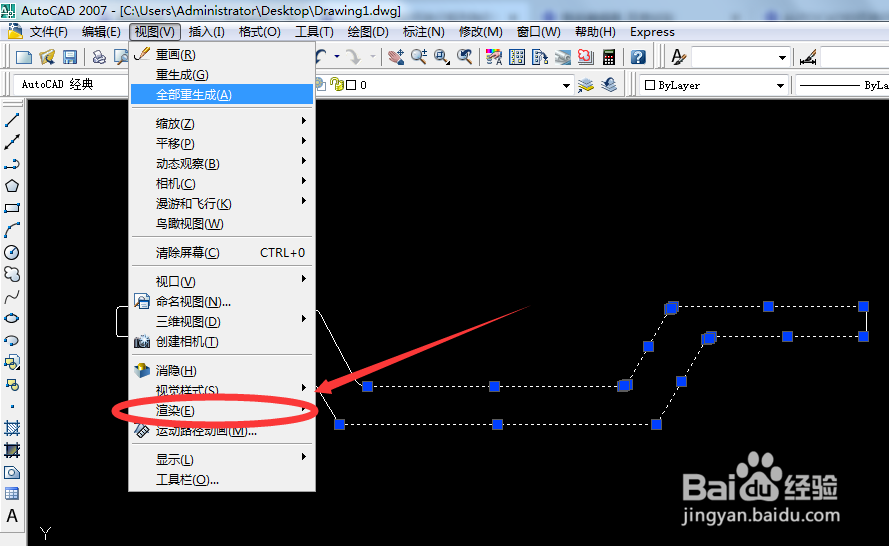889x546 pixels.
Task: Select the Table tool
Action: pos(12,494)
